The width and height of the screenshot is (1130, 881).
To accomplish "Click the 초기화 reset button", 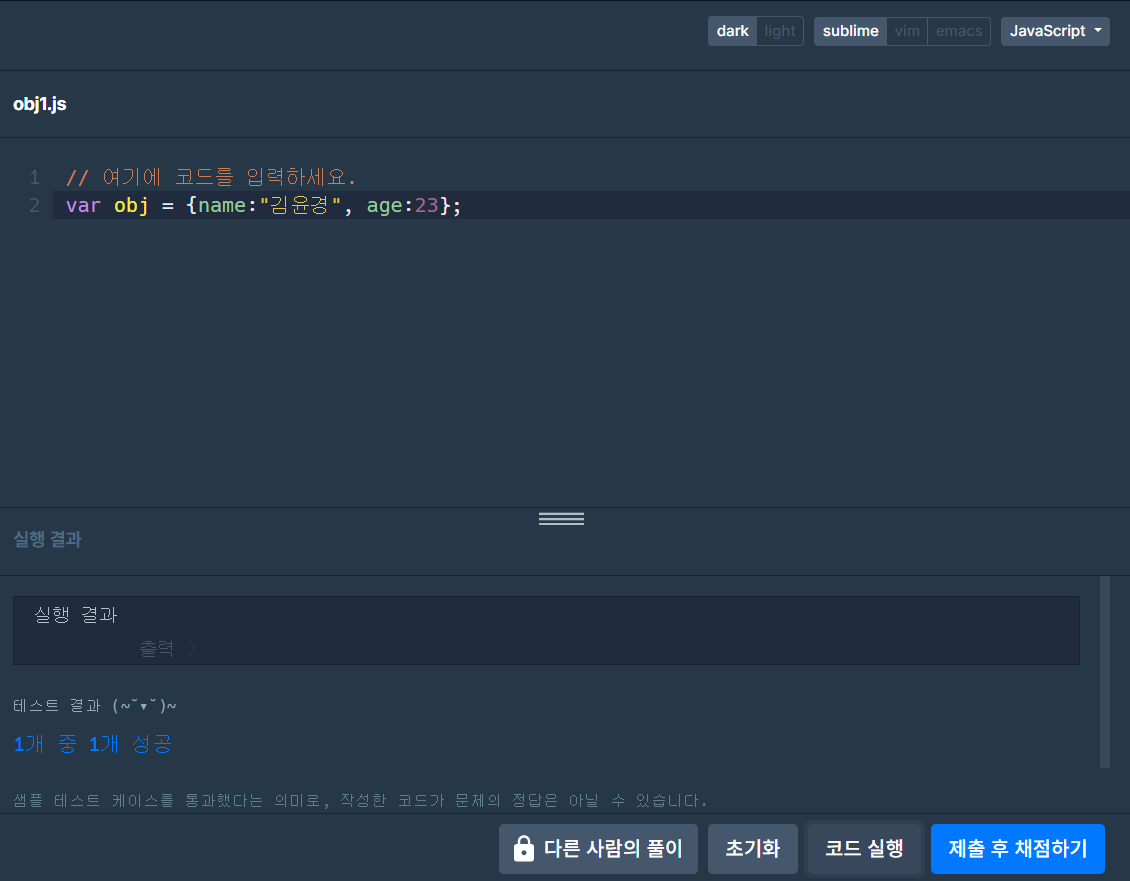I will pos(752,849).
